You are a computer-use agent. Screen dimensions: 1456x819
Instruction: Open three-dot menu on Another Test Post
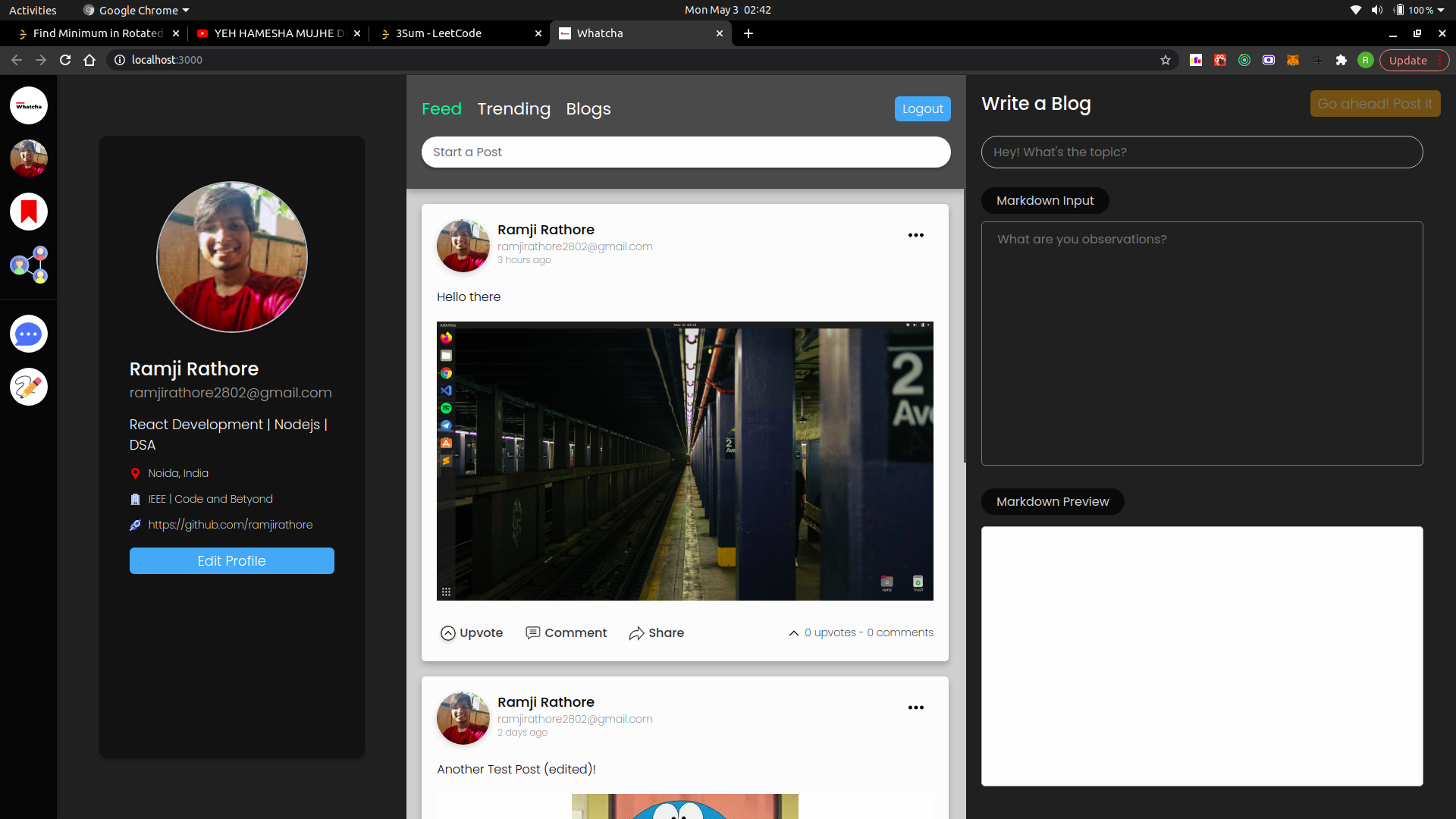click(916, 708)
